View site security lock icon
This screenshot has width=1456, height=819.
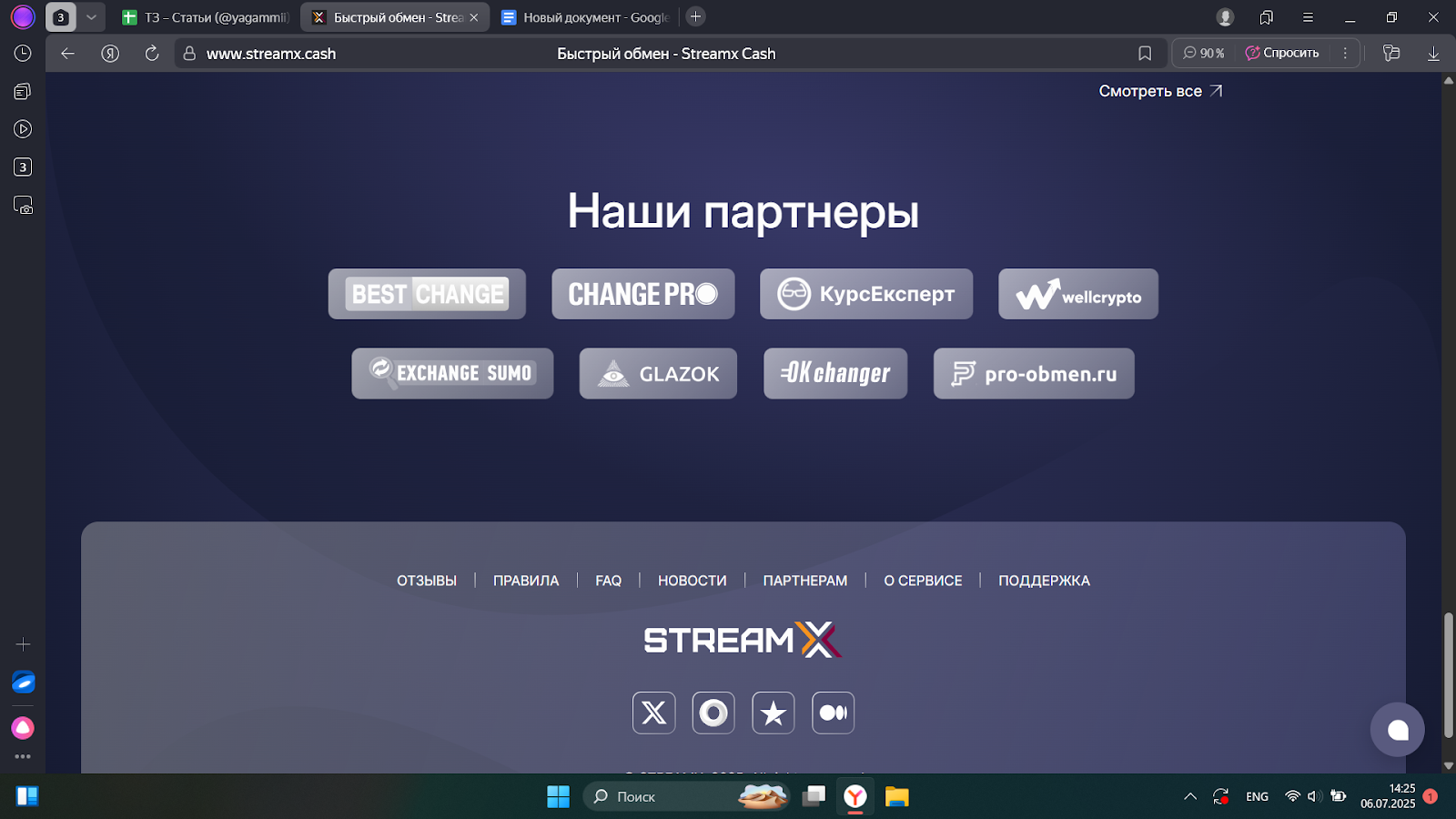[x=189, y=54]
